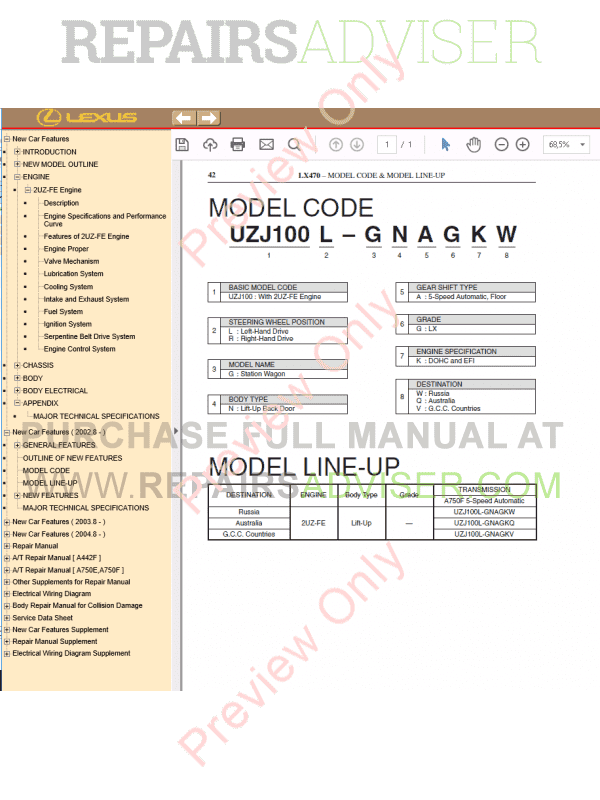The image size is (600, 800).
Task: Click UZJ100L-GNAGKV table cell
Action: (484, 534)
